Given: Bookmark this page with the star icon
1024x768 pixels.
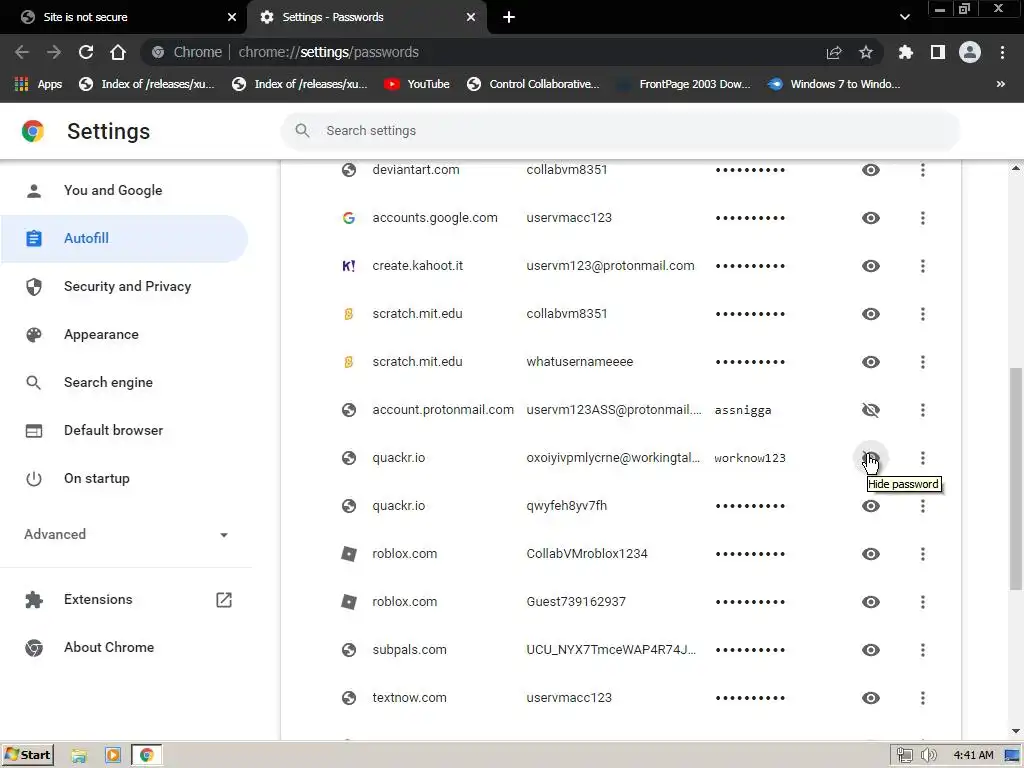Looking at the screenshot, I should pyautogui.click(x=866, y=52).
